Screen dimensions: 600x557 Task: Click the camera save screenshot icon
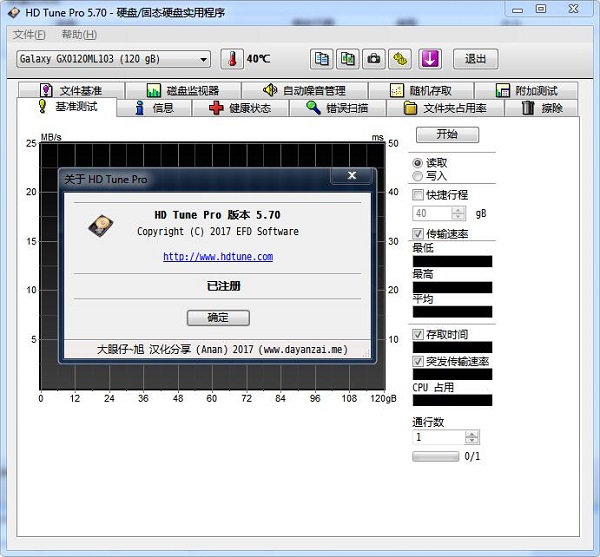pyautogui.click(x=375, y=59)
